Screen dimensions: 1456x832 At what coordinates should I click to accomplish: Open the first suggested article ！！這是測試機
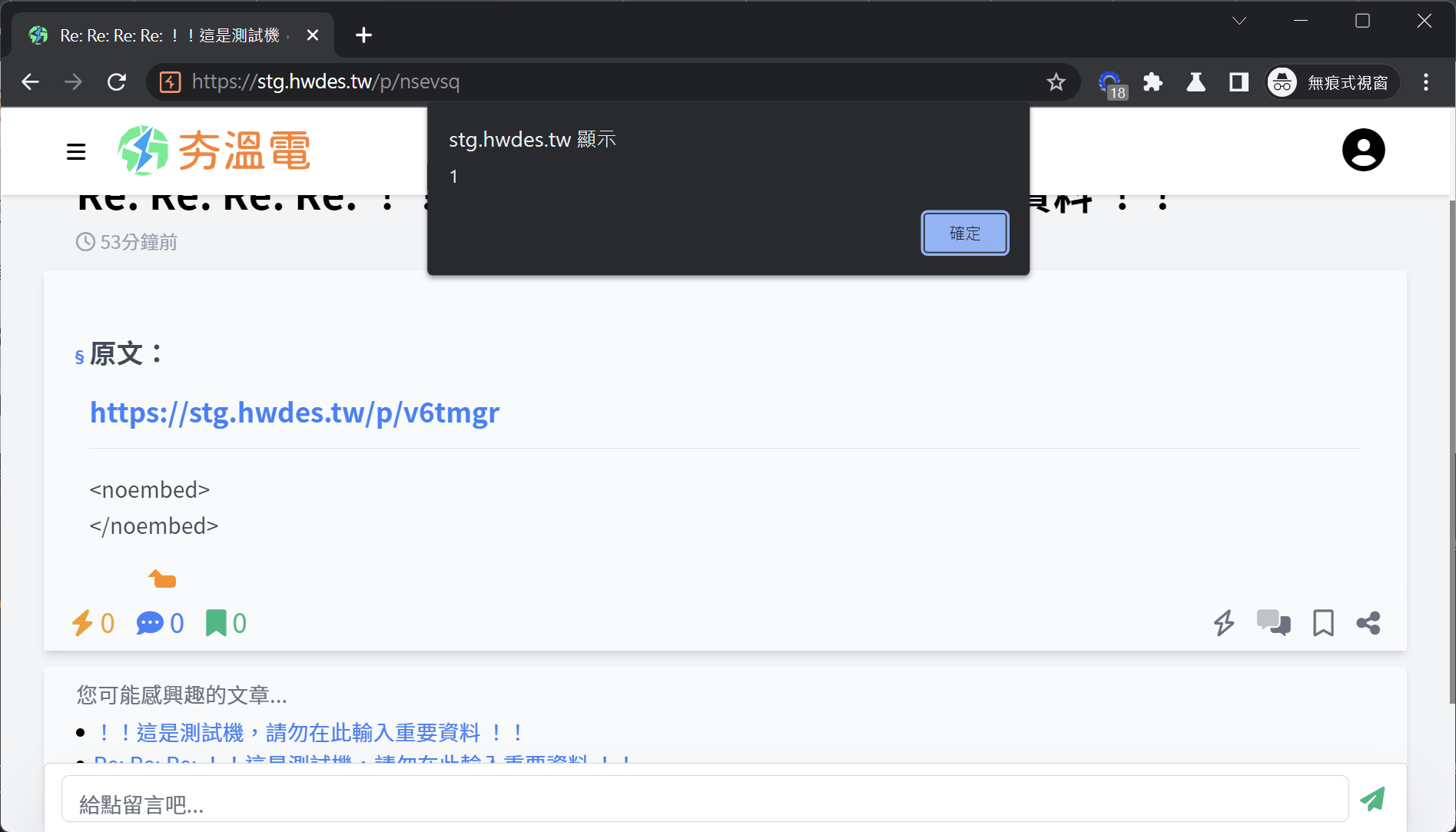pos(310,732)
